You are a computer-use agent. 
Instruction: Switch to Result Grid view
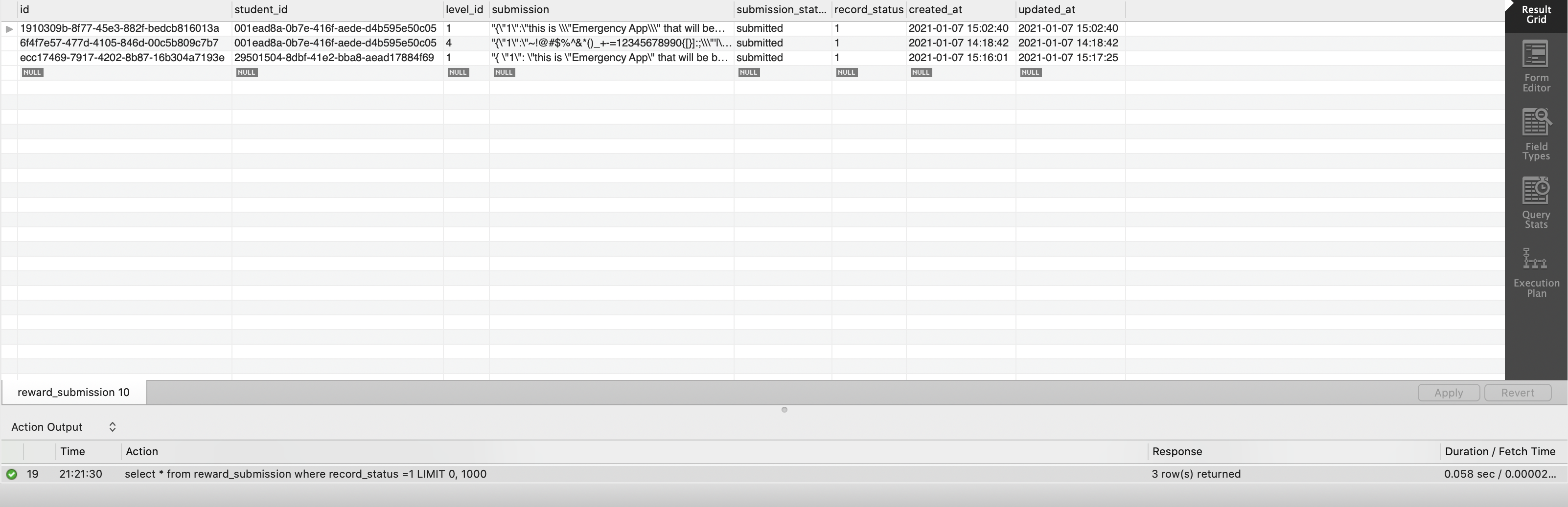click(x=1535, y=14)
